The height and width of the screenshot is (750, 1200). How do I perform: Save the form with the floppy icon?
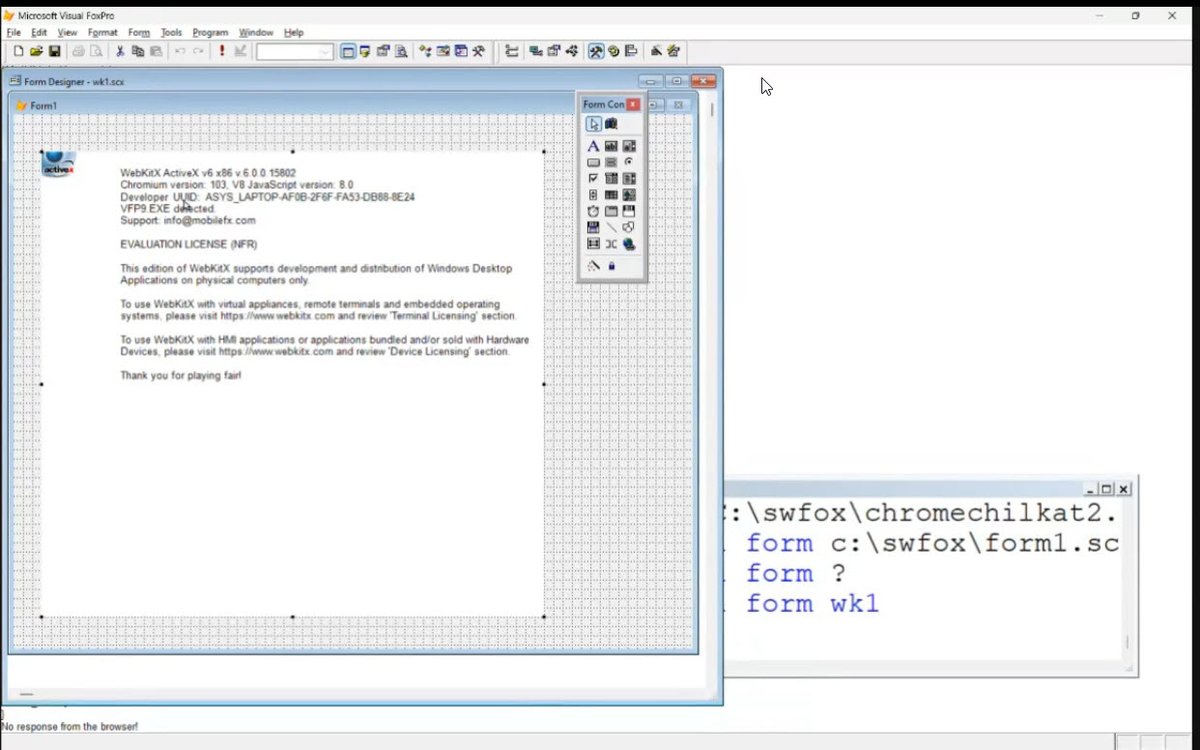[x=54, y=51]
